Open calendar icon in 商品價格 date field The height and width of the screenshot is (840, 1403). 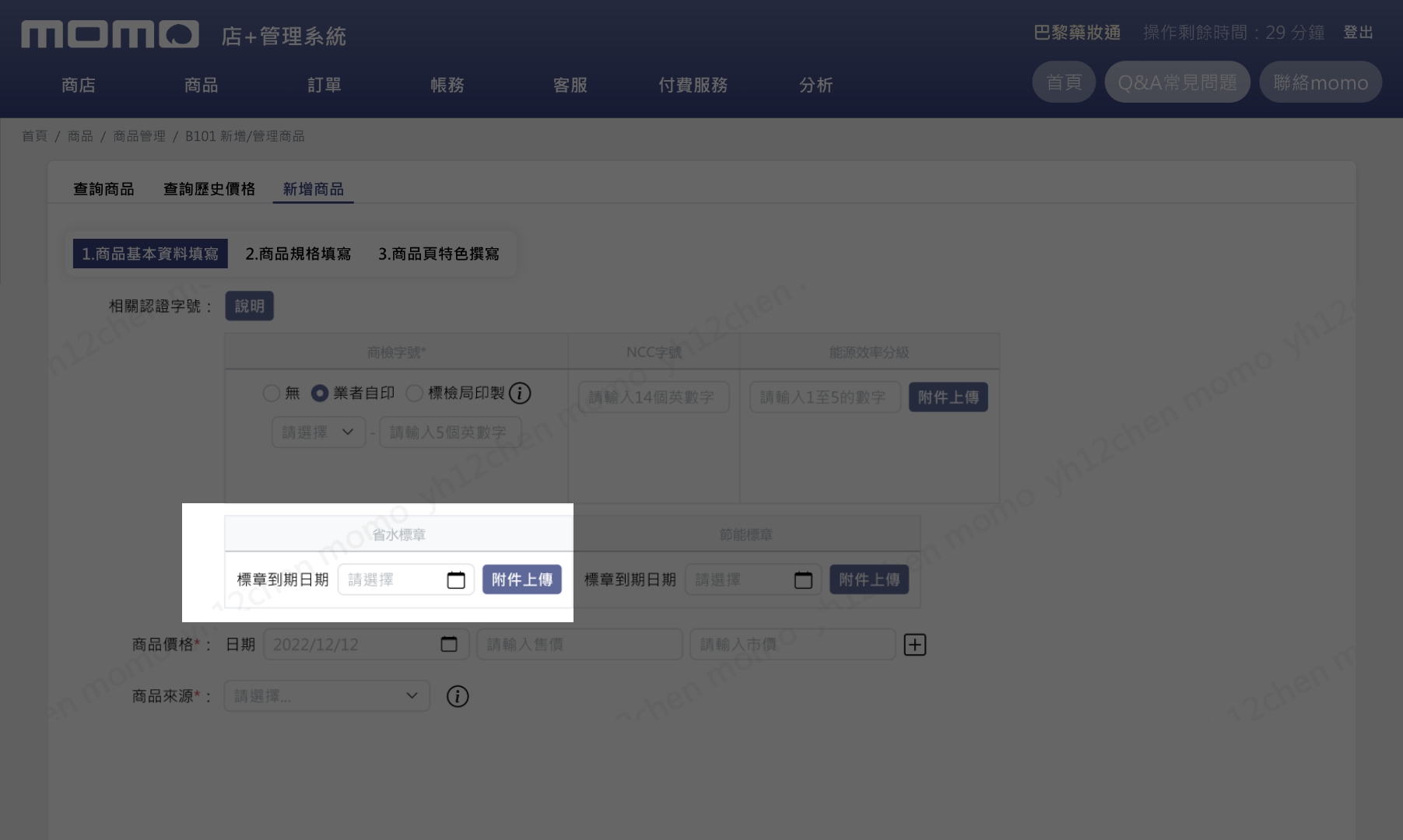coord(449,644)
